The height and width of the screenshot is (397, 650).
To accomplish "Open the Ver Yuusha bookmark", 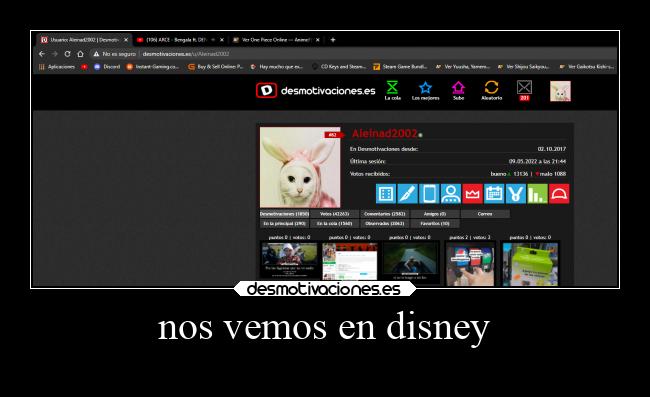I will 462,67.
